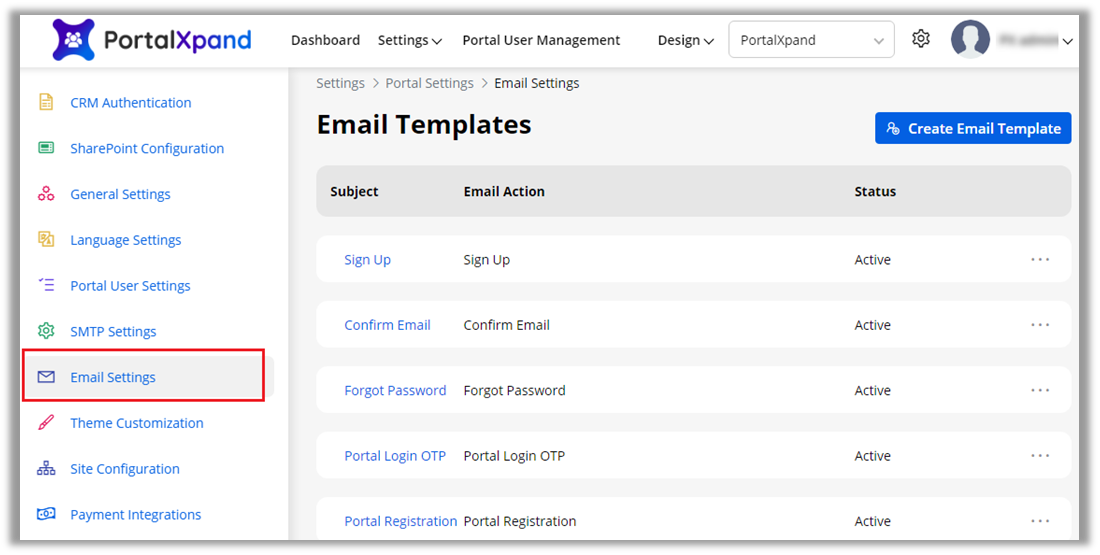
Task: Expand the Settings menu in top navigation
Action: coord(409,40)
